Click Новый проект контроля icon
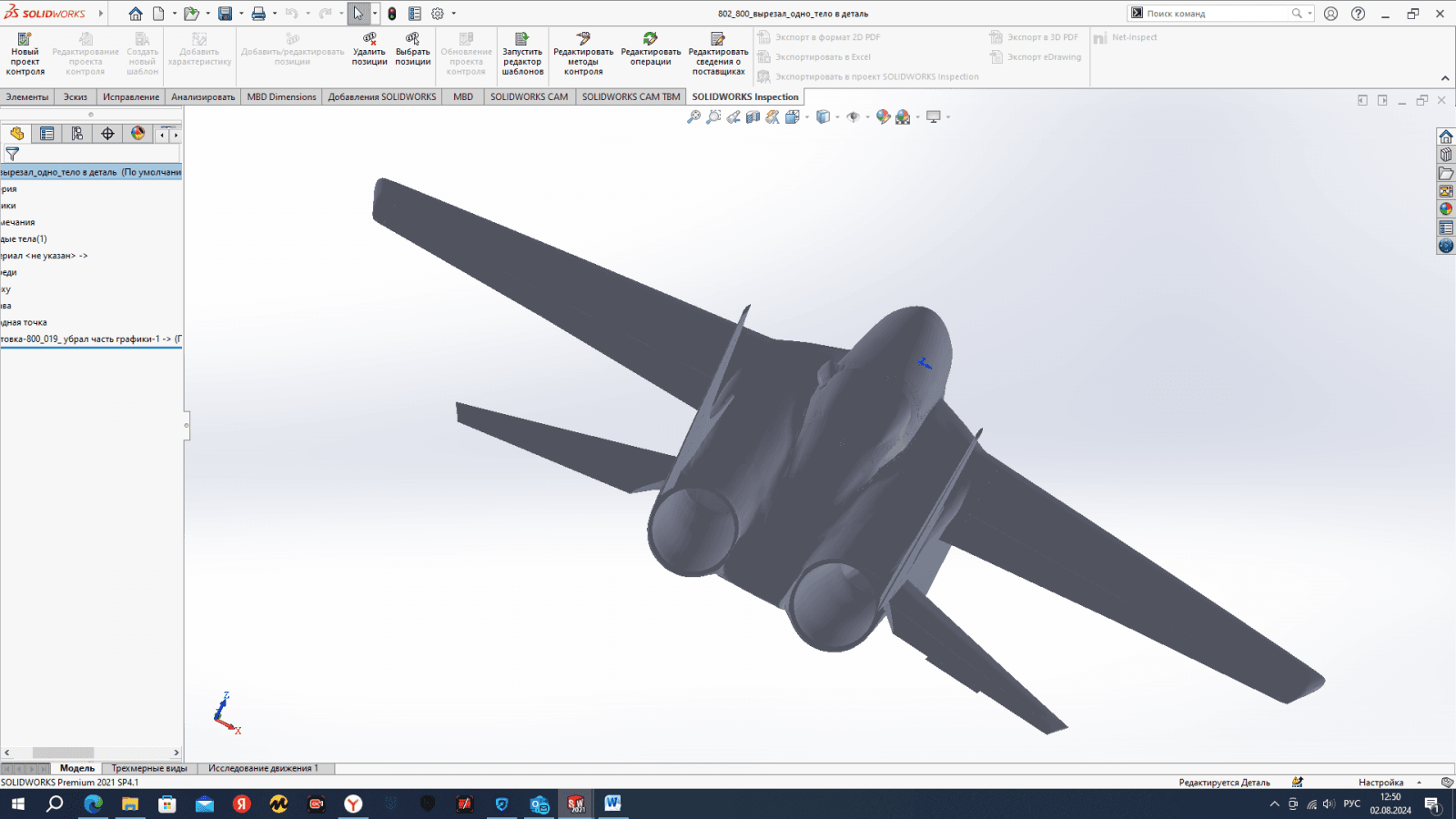 click(25, 54)
